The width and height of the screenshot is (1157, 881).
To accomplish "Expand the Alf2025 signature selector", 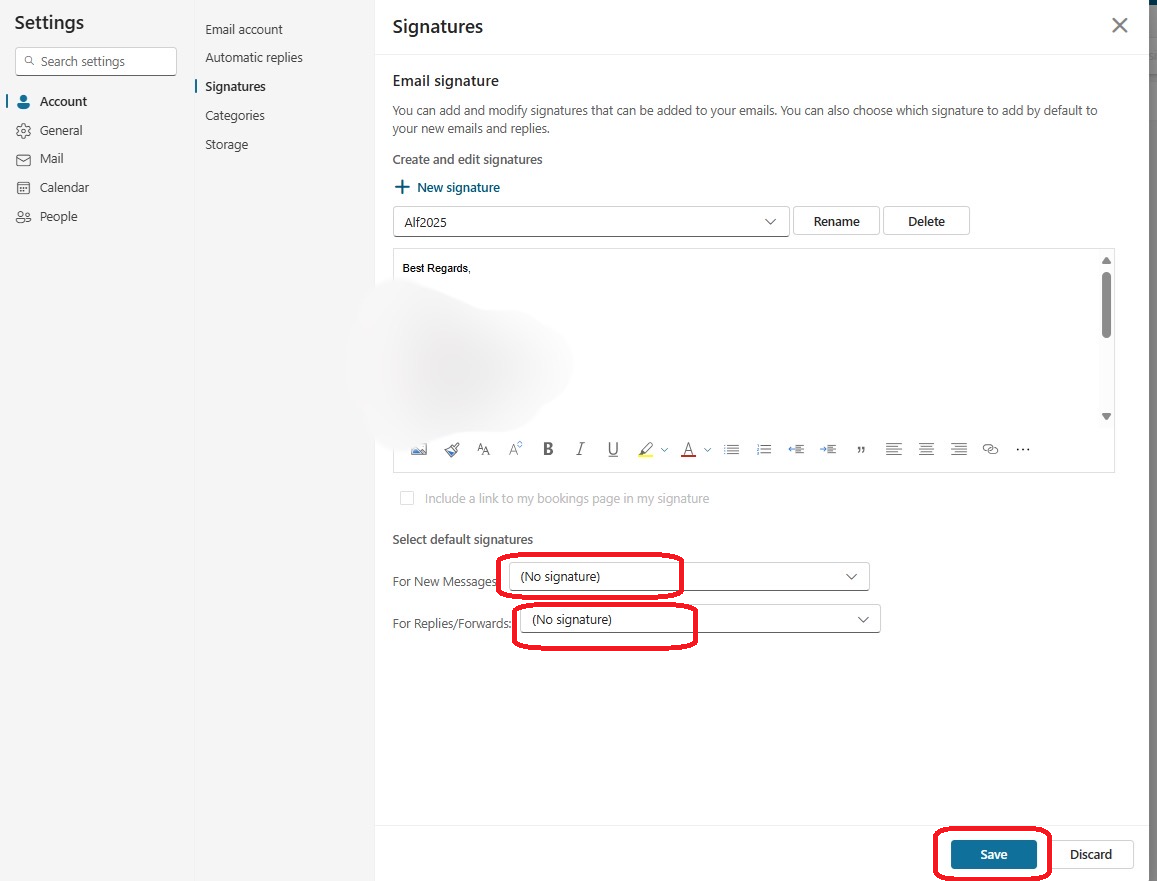I will [x=770, y=221].
